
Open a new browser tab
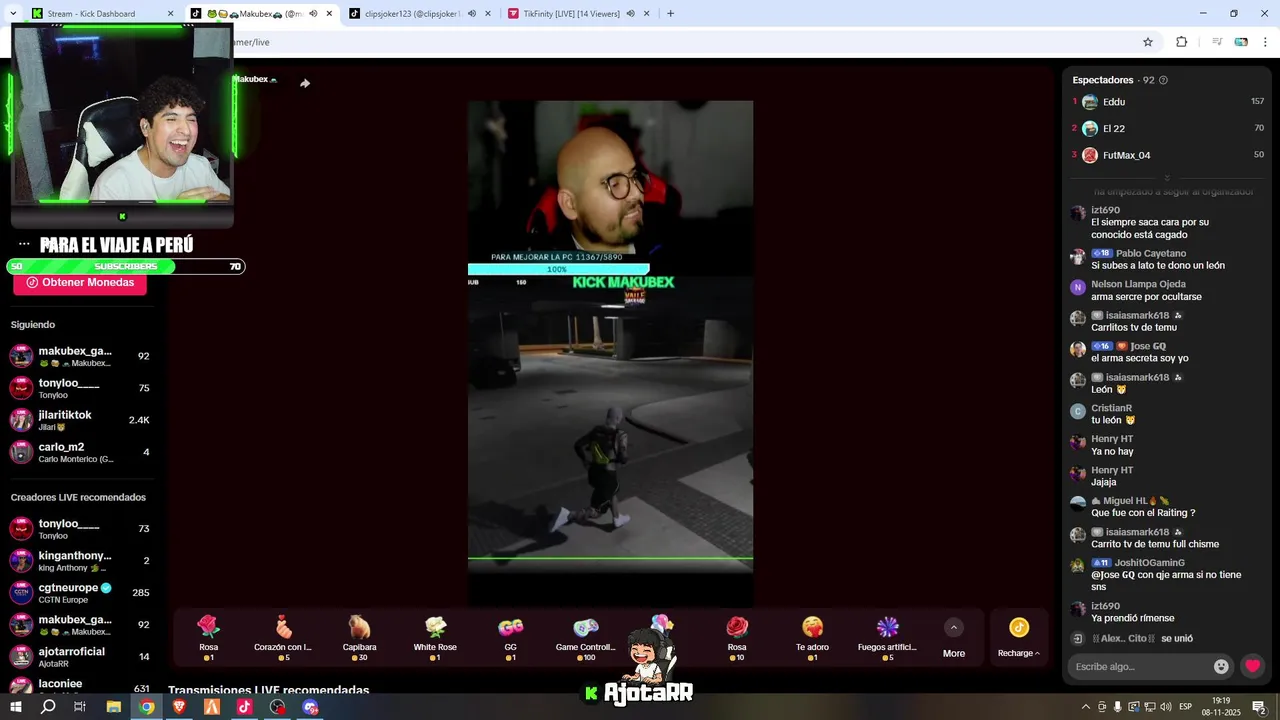670,14
